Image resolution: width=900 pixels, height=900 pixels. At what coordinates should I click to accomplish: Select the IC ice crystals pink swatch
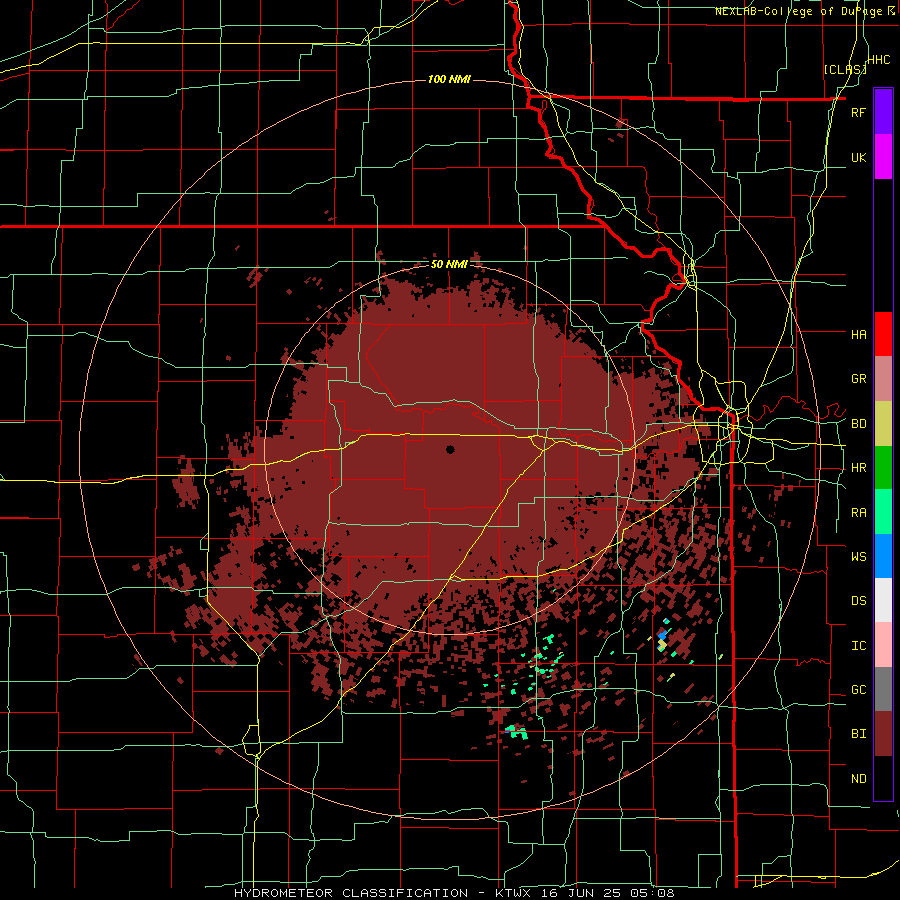point(883,645)
